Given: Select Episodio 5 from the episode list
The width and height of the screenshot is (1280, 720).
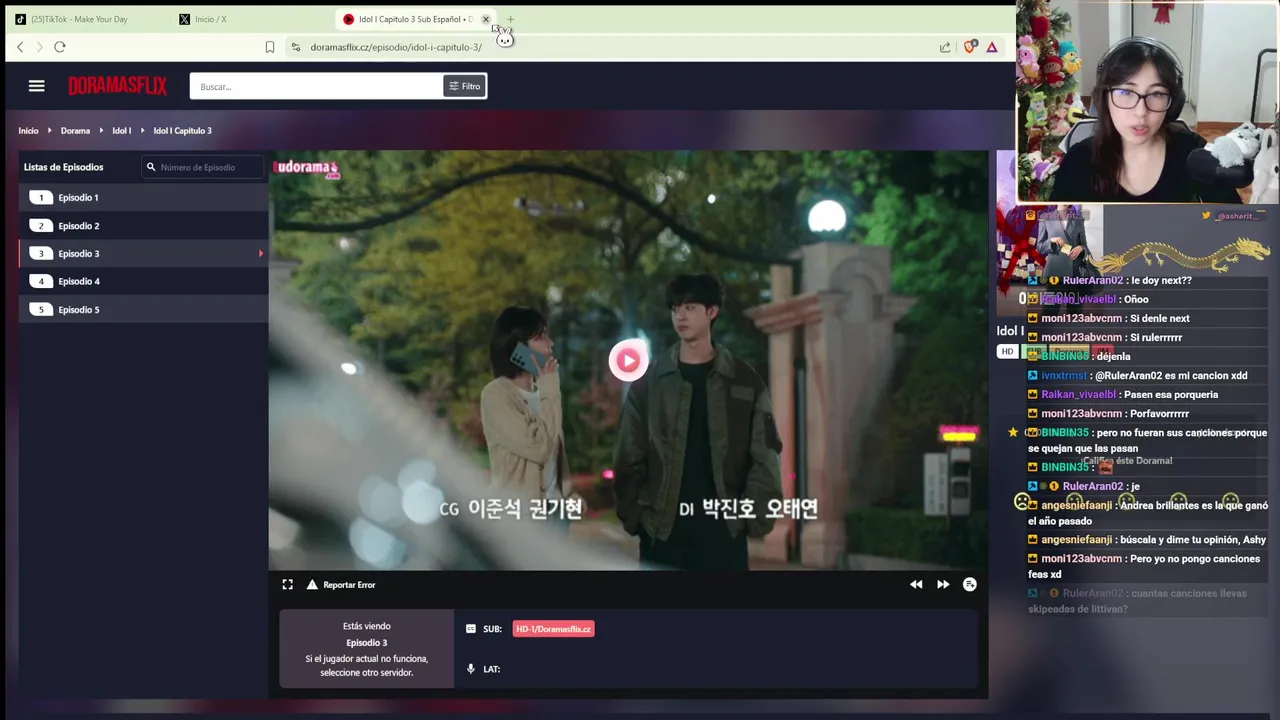Looking at the screenshot, I should (x=145, y=310).
